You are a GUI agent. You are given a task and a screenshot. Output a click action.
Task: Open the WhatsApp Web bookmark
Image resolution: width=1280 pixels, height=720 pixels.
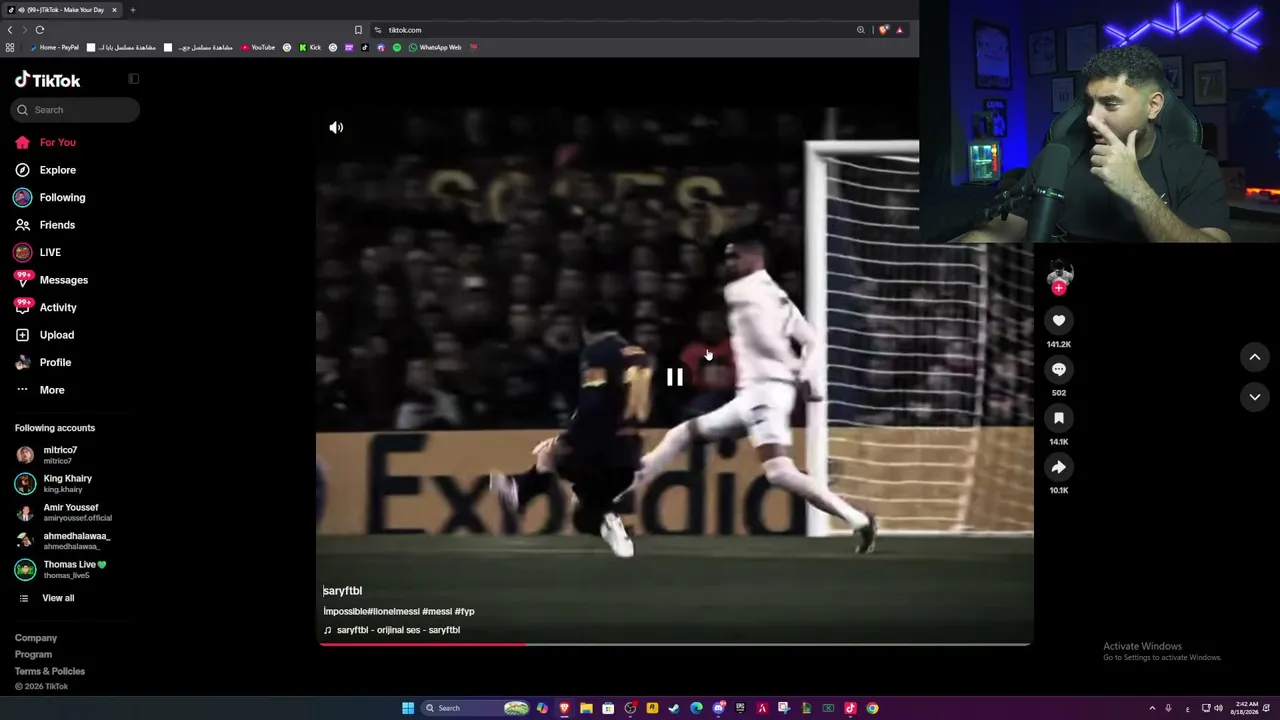[435, 47]
